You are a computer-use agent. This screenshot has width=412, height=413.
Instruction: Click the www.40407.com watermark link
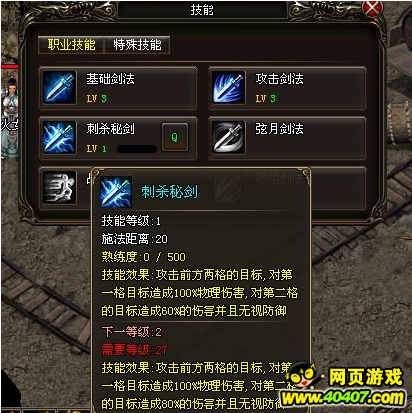pyautogui.click(x=343, y=398)
